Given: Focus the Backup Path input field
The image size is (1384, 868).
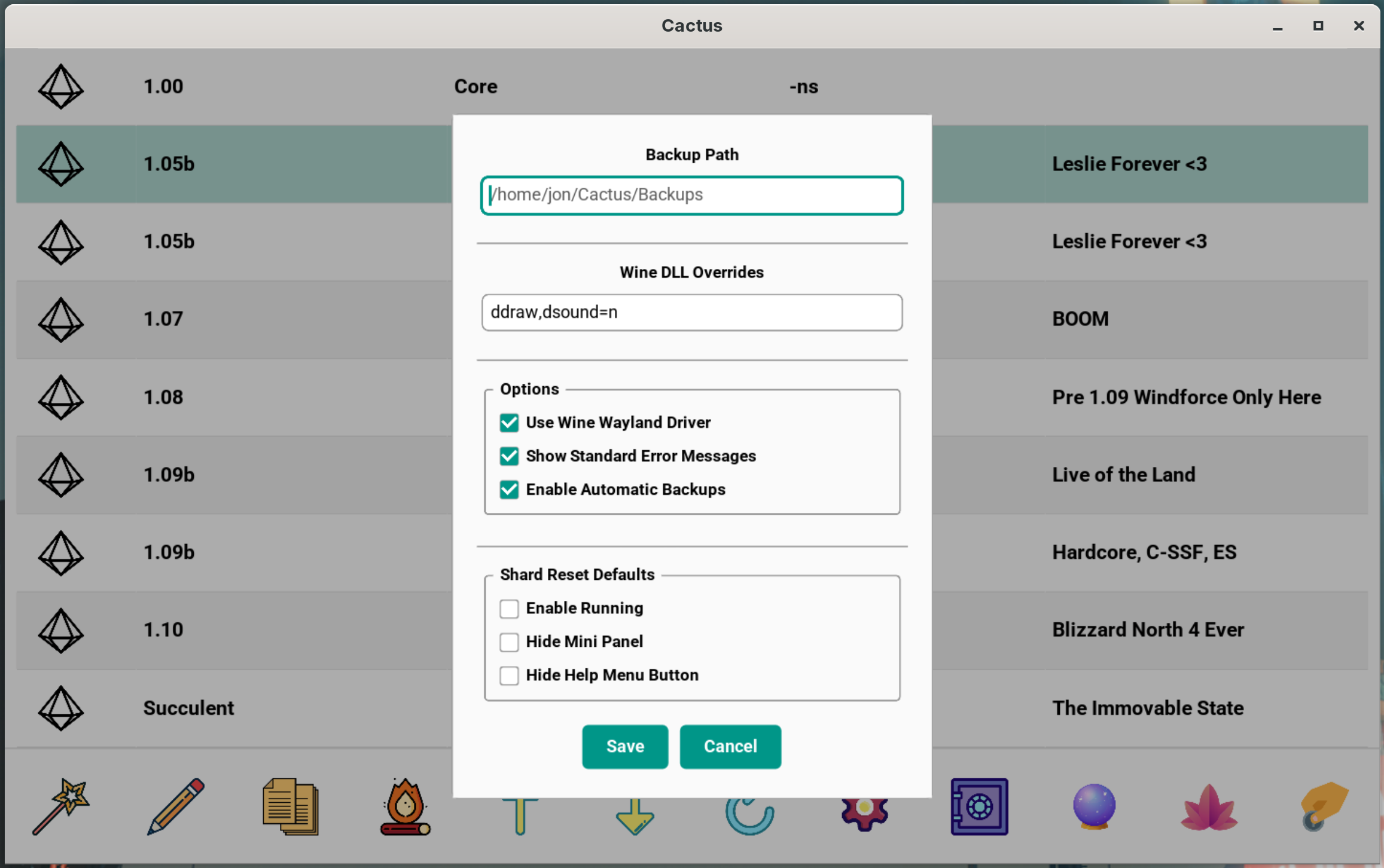Looking at the screenshot, I should [x=692, y=195].
